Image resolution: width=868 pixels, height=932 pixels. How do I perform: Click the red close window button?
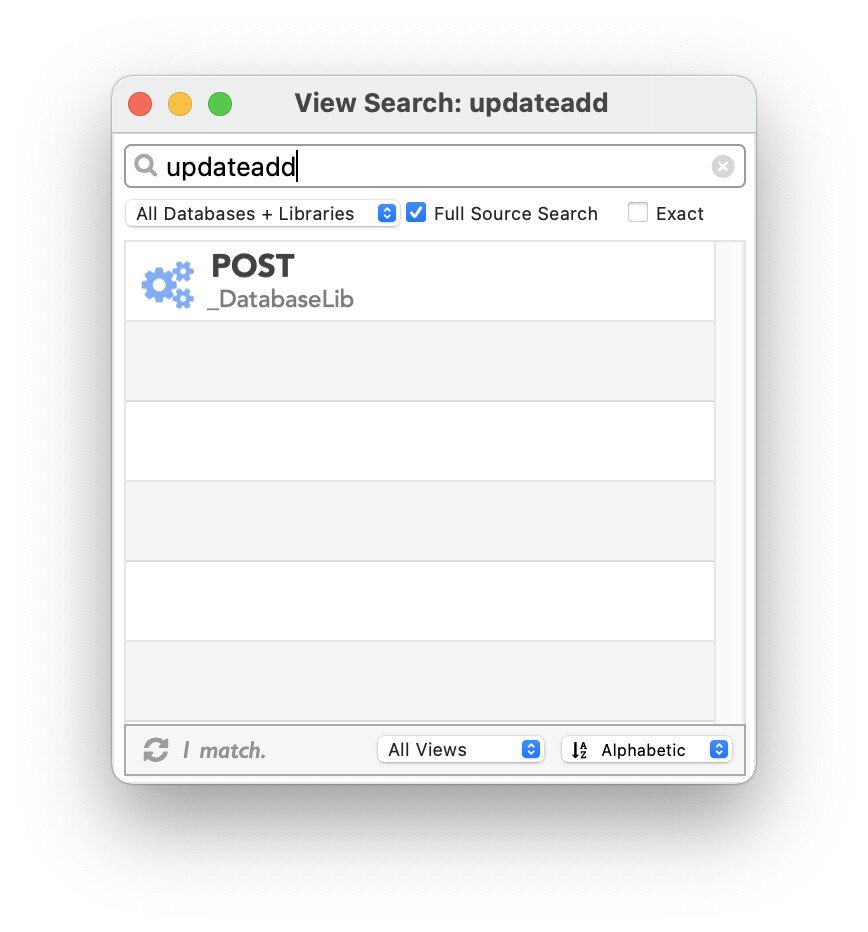(140, 104)
